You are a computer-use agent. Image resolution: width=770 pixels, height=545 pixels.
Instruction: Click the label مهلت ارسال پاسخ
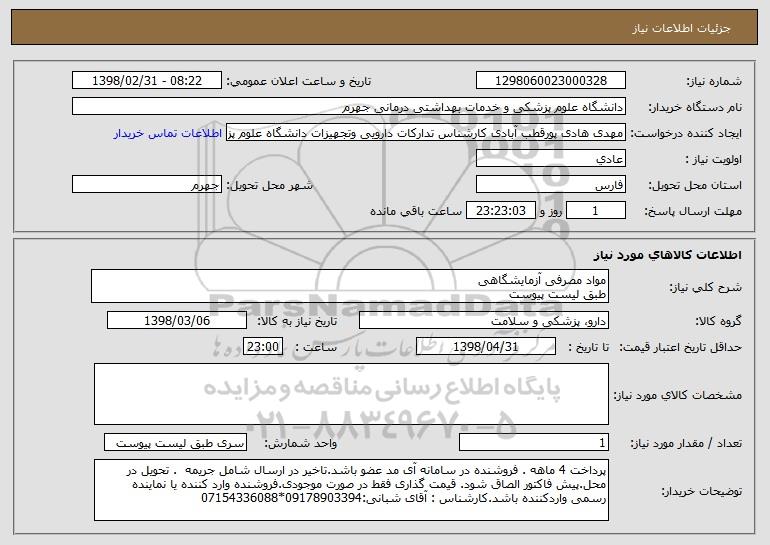coord(693,211)
